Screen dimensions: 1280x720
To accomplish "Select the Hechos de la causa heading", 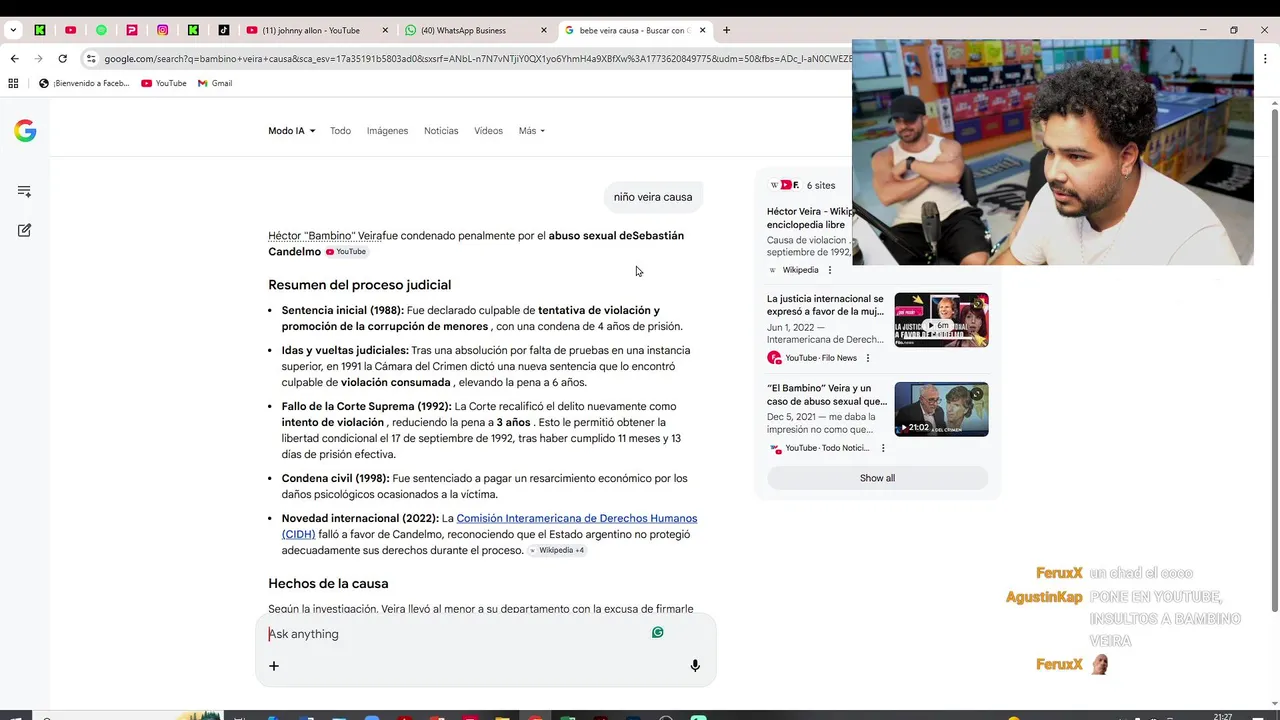I will coord(328,584).
